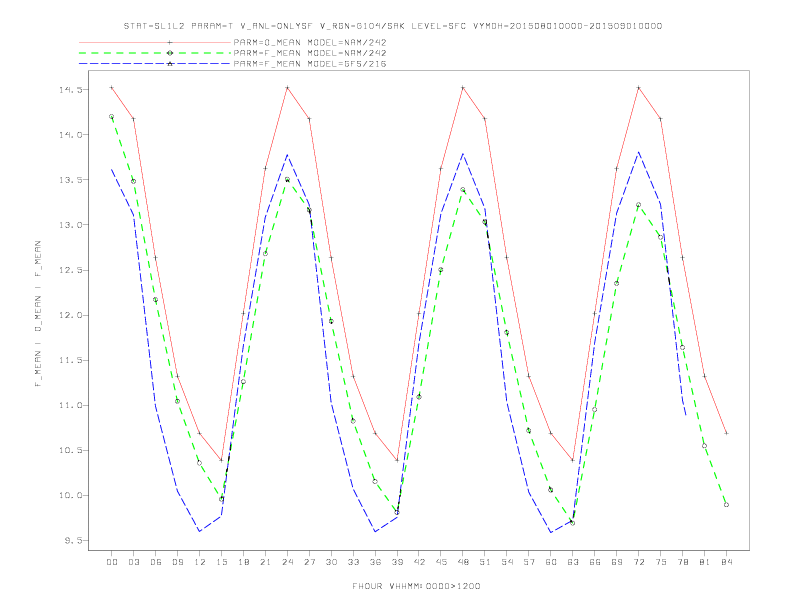Click x-axis tick label 75

(x=661, y=562)
